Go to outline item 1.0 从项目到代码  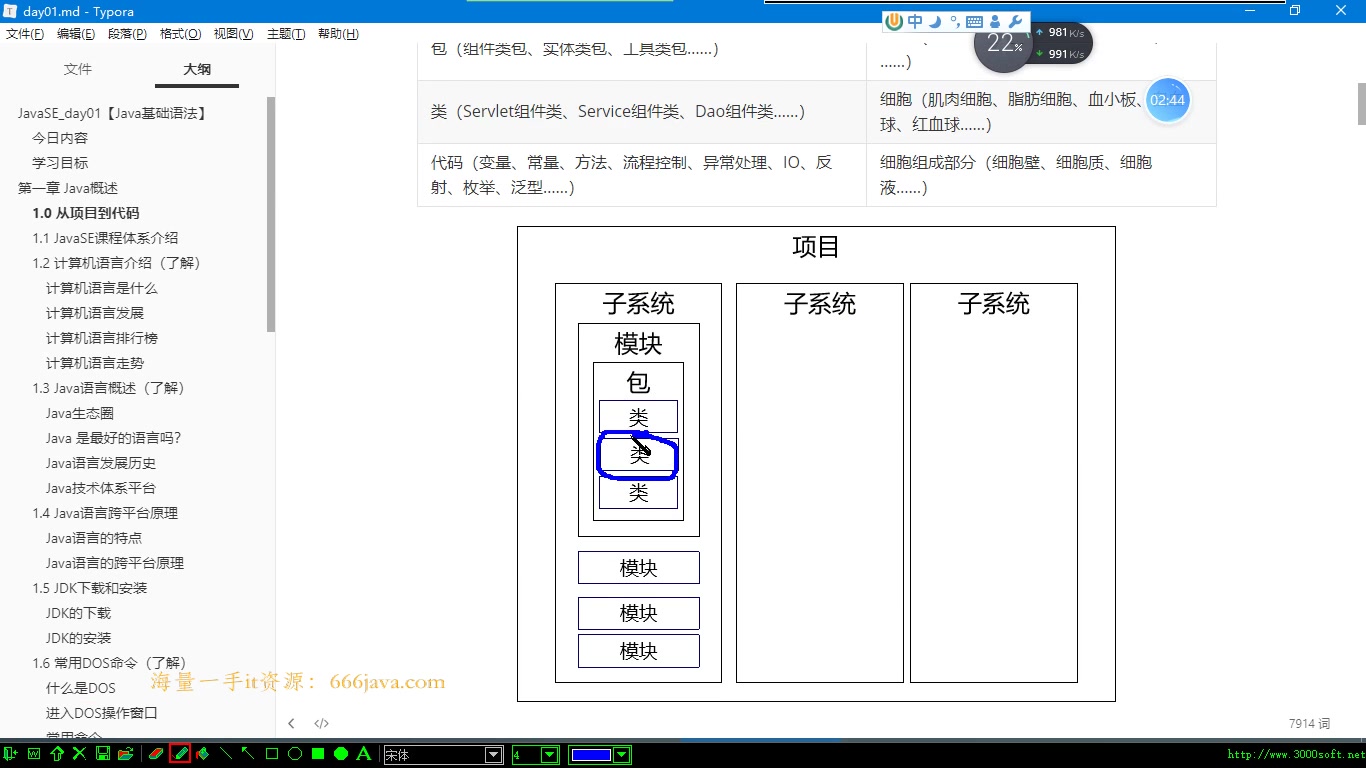86,213
